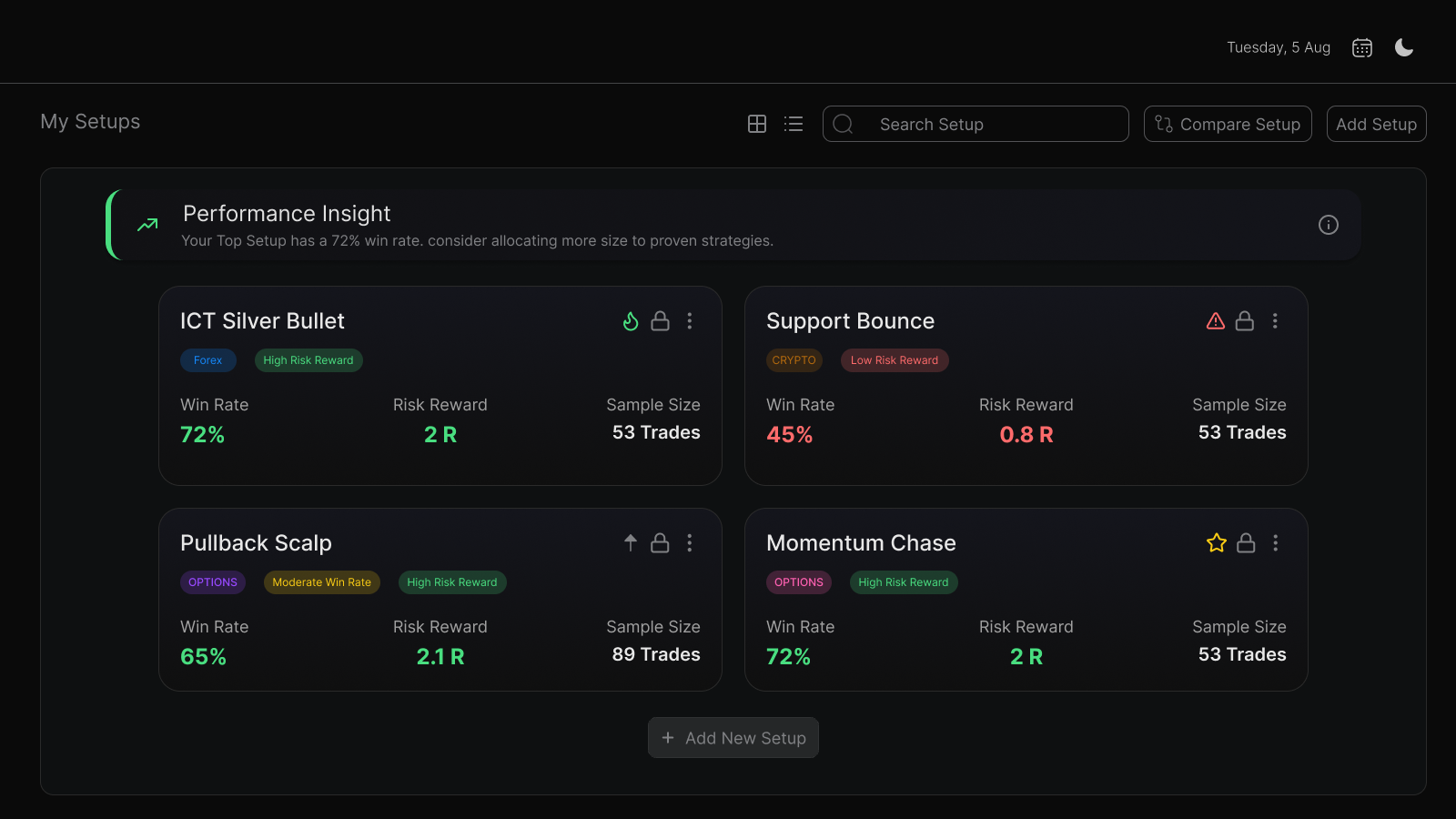Click up arrow icon on Pullback Scalp
Viewport: 1456px width, 819px height.
(631, 543)
